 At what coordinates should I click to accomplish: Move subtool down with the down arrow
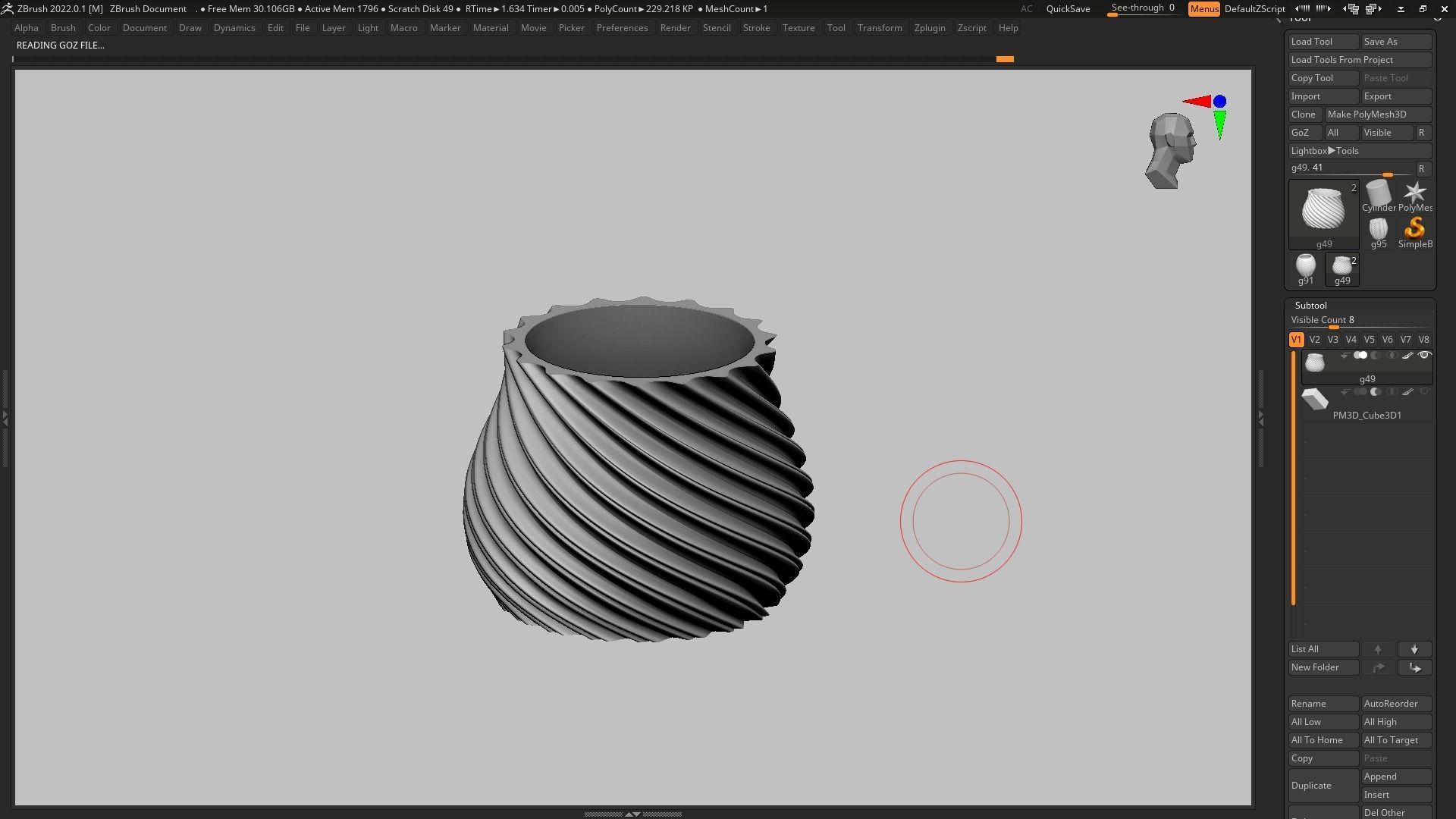point(1414,649)
